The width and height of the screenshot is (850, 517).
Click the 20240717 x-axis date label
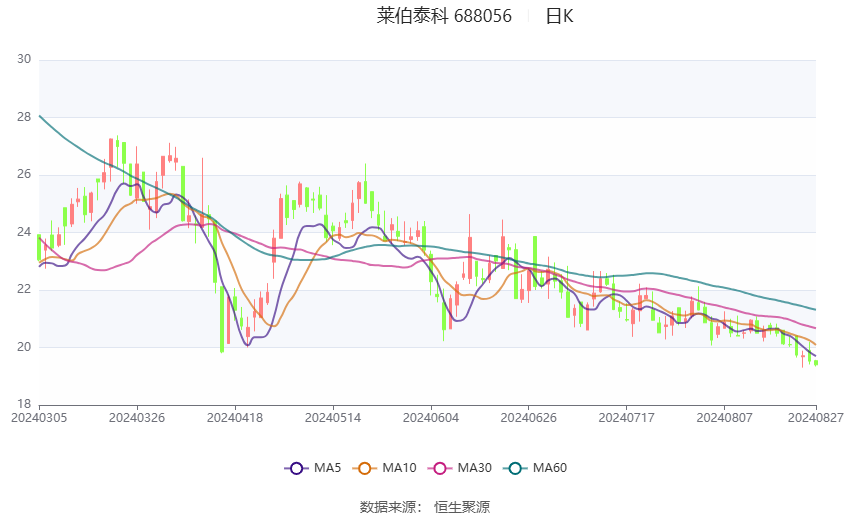(627, 418)
